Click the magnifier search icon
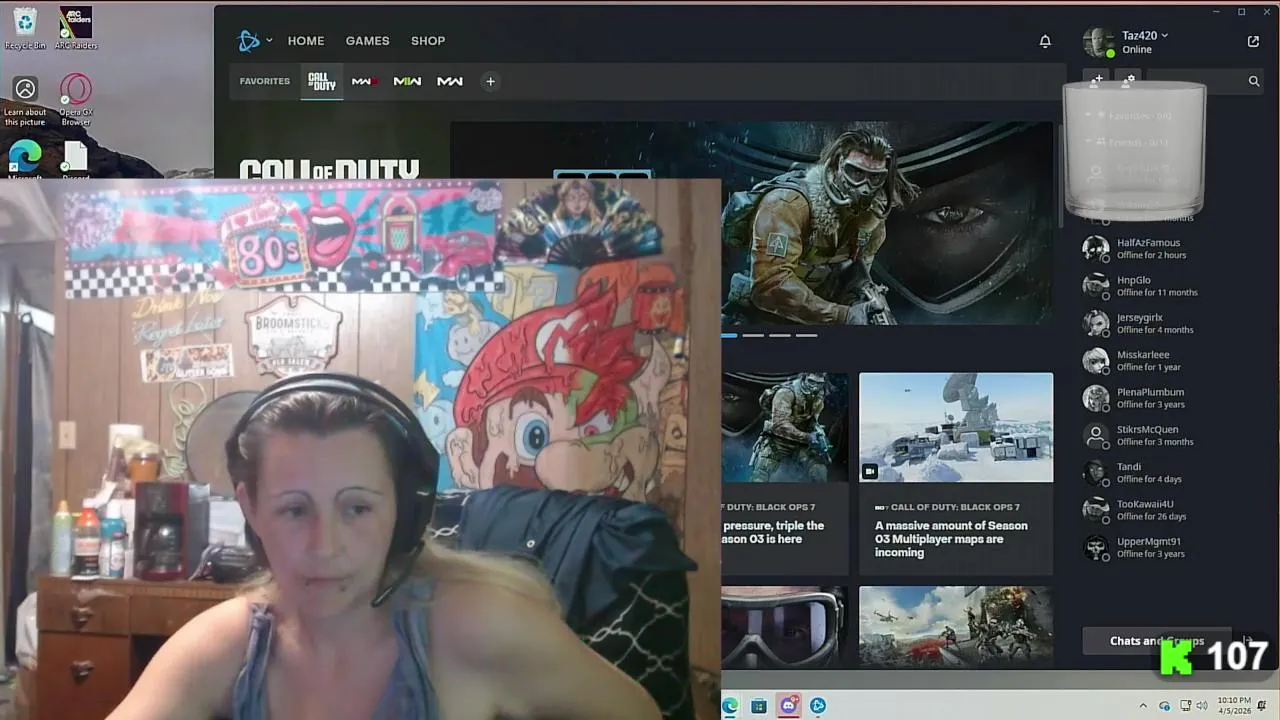Viewport: 1280px width, 720px height. 1254,81
